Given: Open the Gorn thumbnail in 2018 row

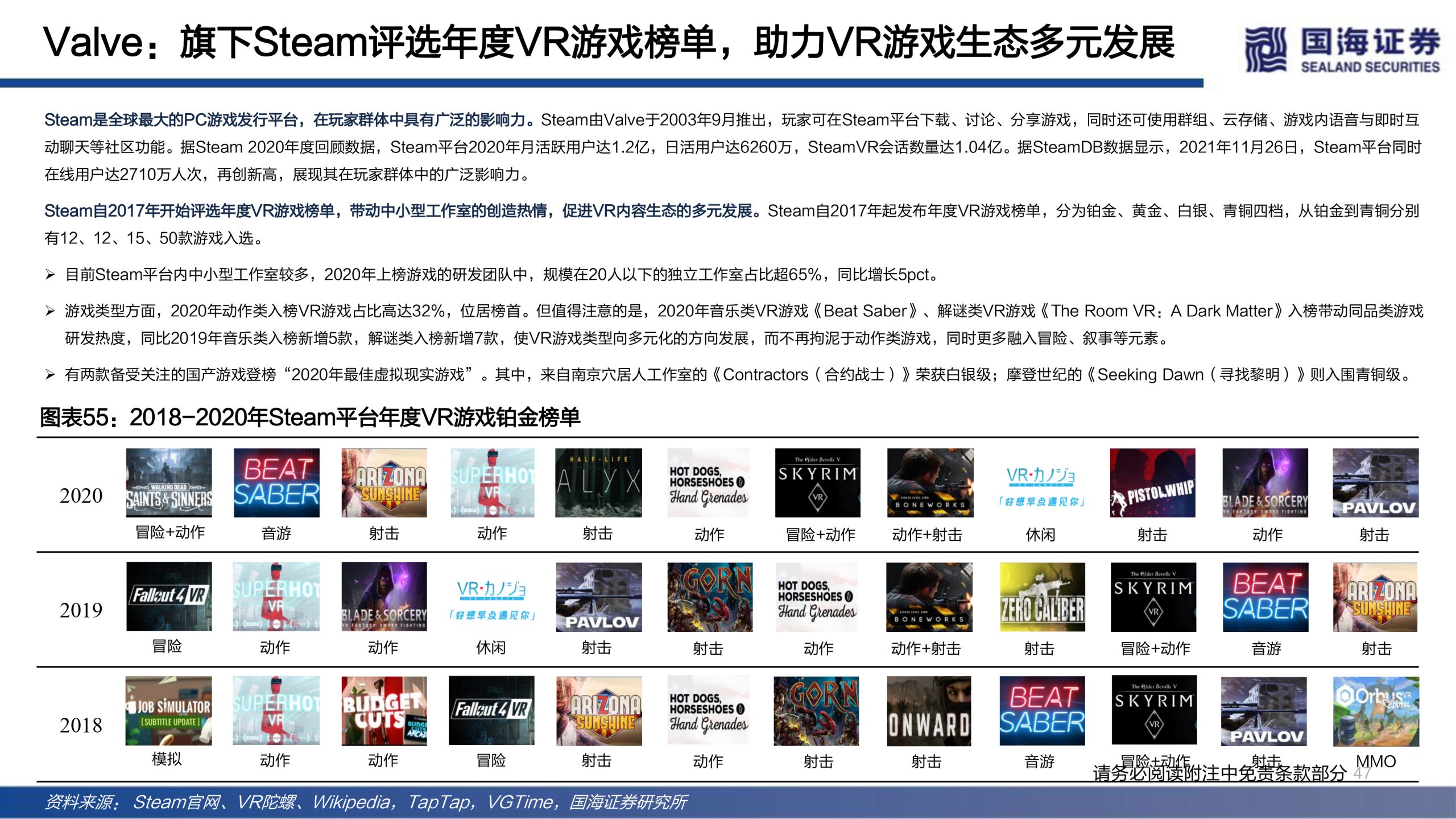Looking at the screenshot, I should point(816,711).
